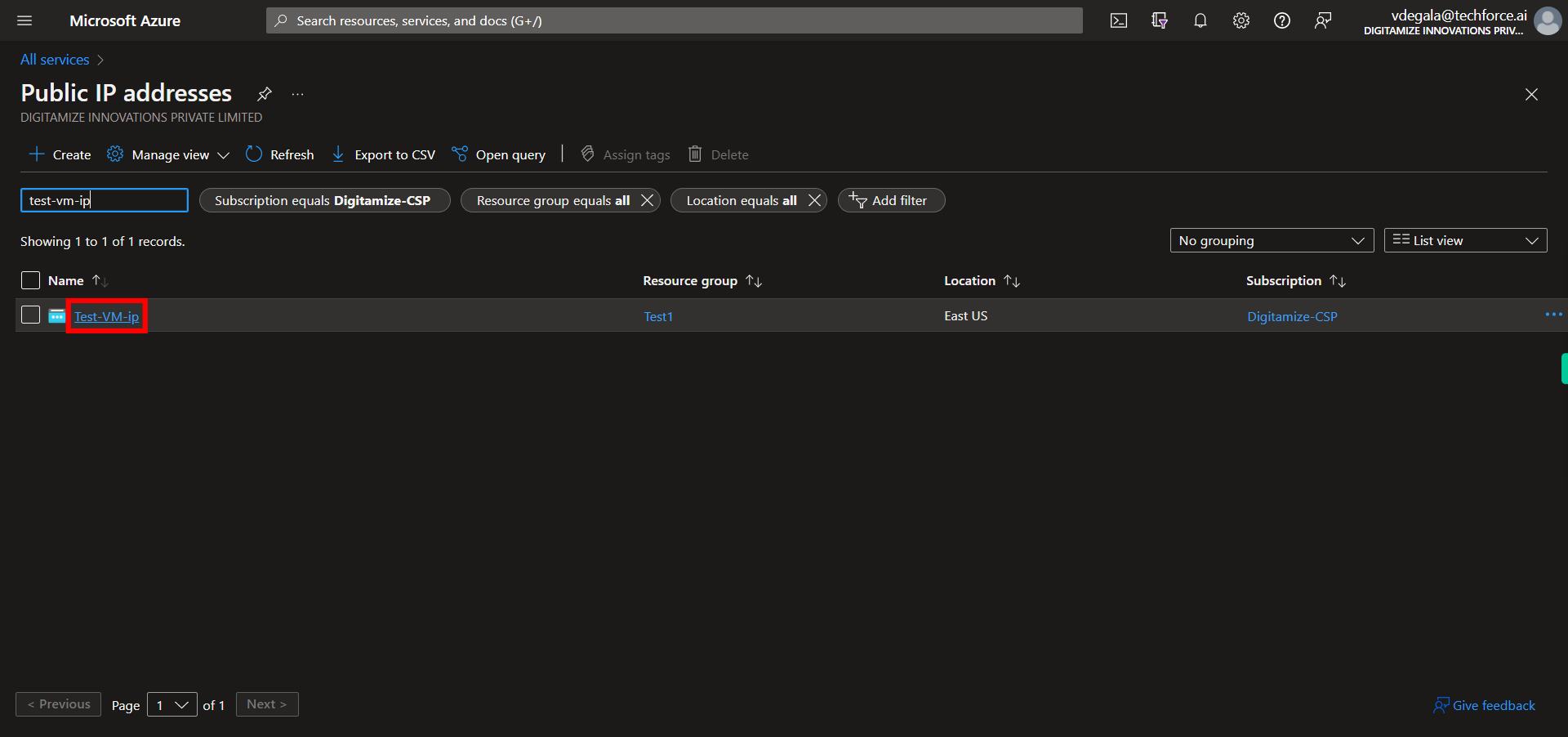This screenshot has width=1568, height=737.
Task: Open the Subscription equals Digitamize-CSP filter
Action: 324,200
